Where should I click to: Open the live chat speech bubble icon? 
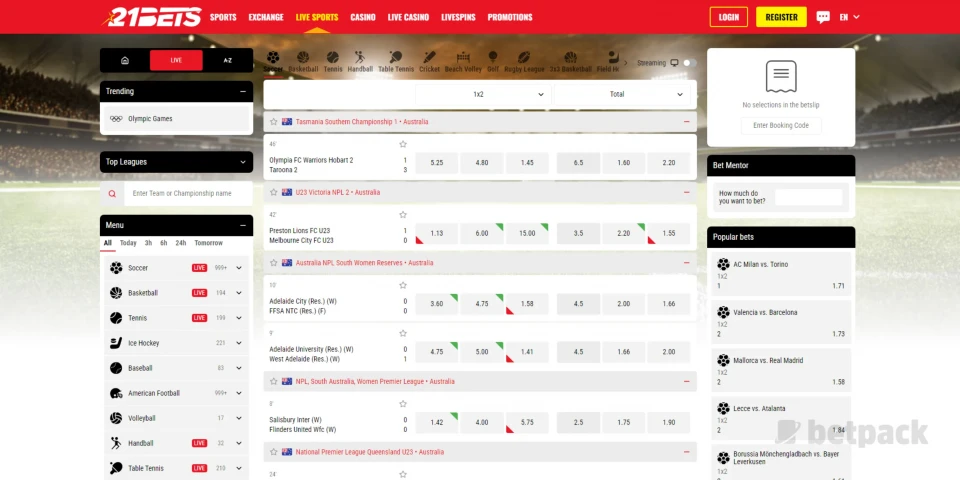click(x=823, y=17)
